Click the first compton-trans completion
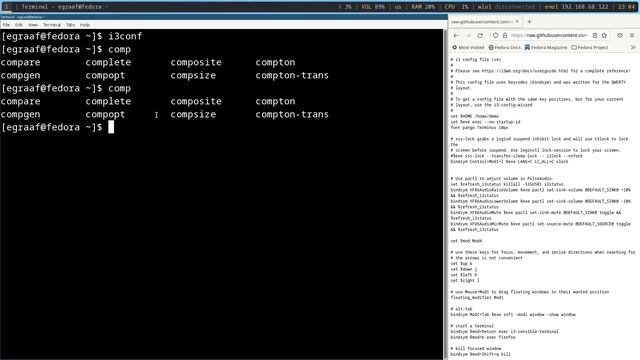640x360 pixels. [292, 76]
